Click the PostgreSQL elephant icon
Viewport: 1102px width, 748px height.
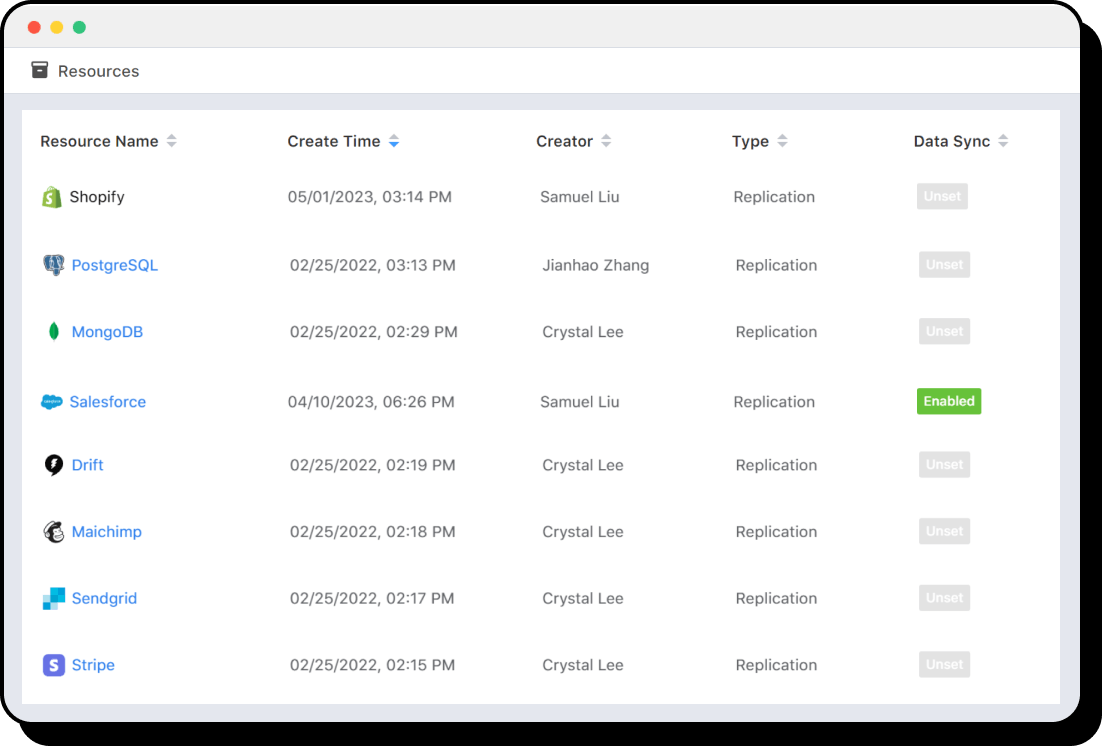click(x=54, y=265)
